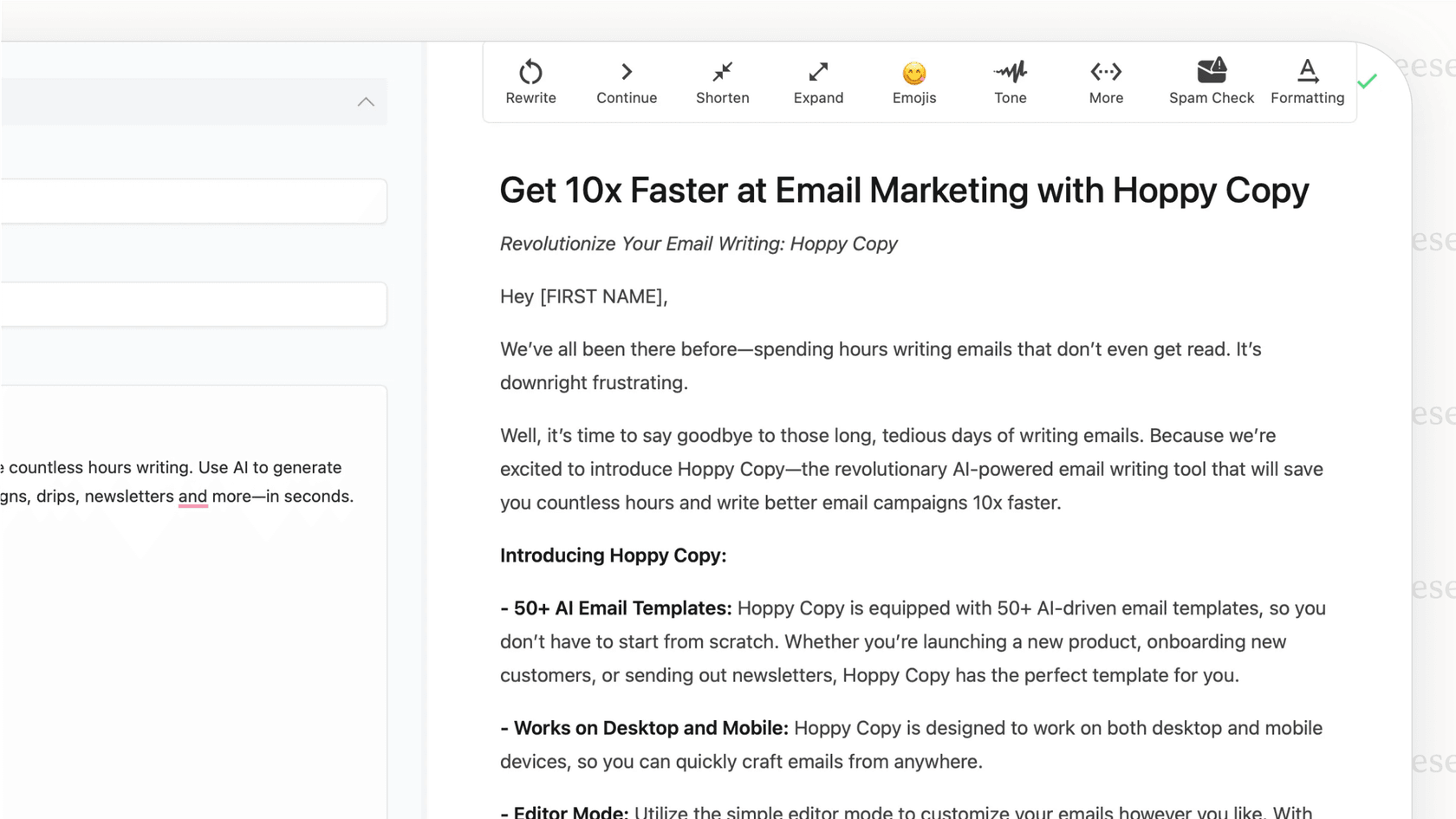
Task: Open the Formatting options
Action: pos(1307,81)
